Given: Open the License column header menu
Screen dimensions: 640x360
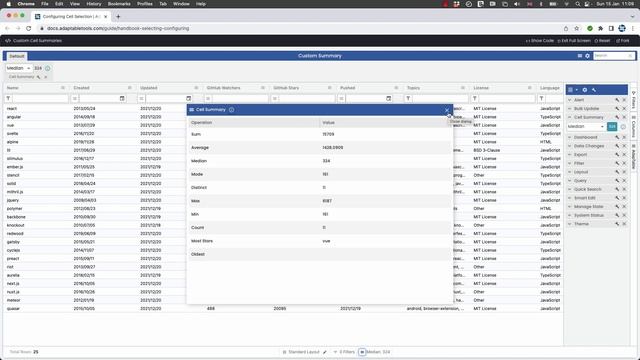Looking at the screenshot, I should pyautogui.click(x=530, y=88).
